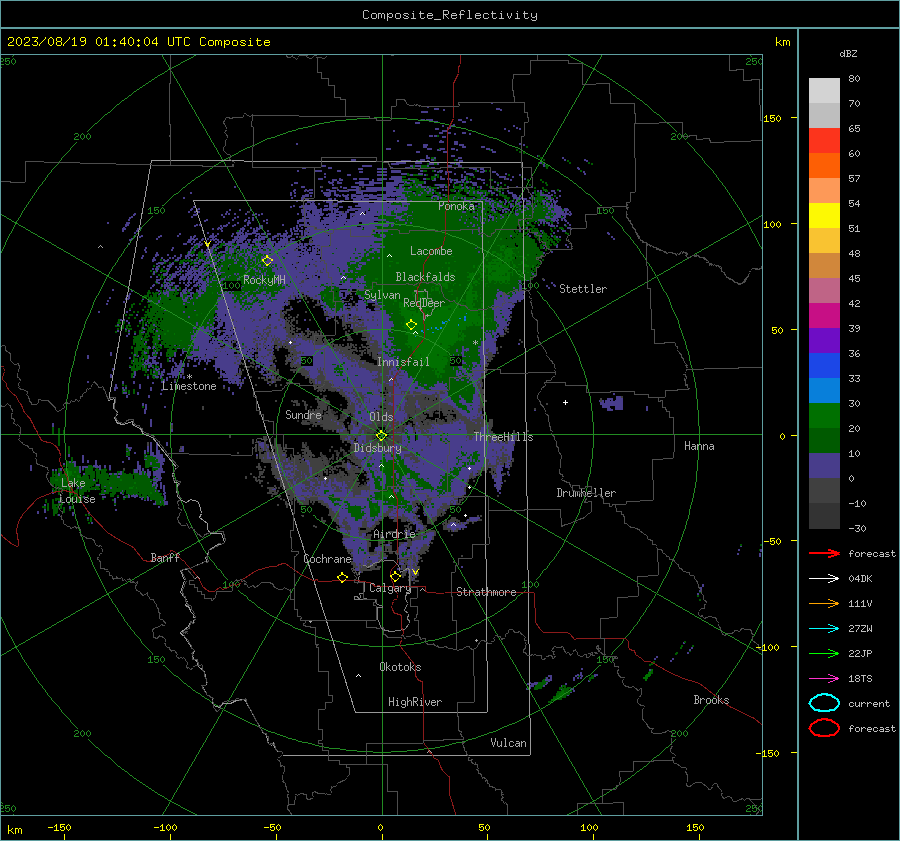Click the Lacombe city label
The image size is (900, 841).
pos(431,251)
